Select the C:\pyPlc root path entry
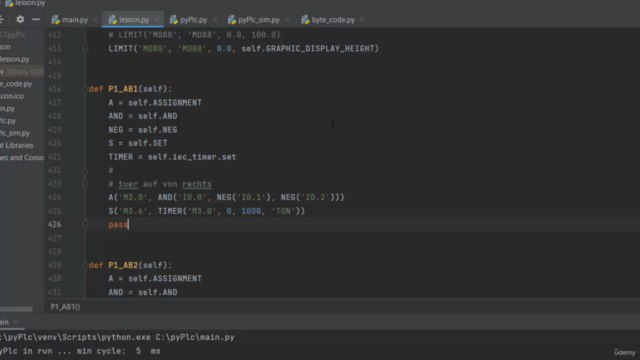Screen dimensions: 640x360 coord(13,35)
